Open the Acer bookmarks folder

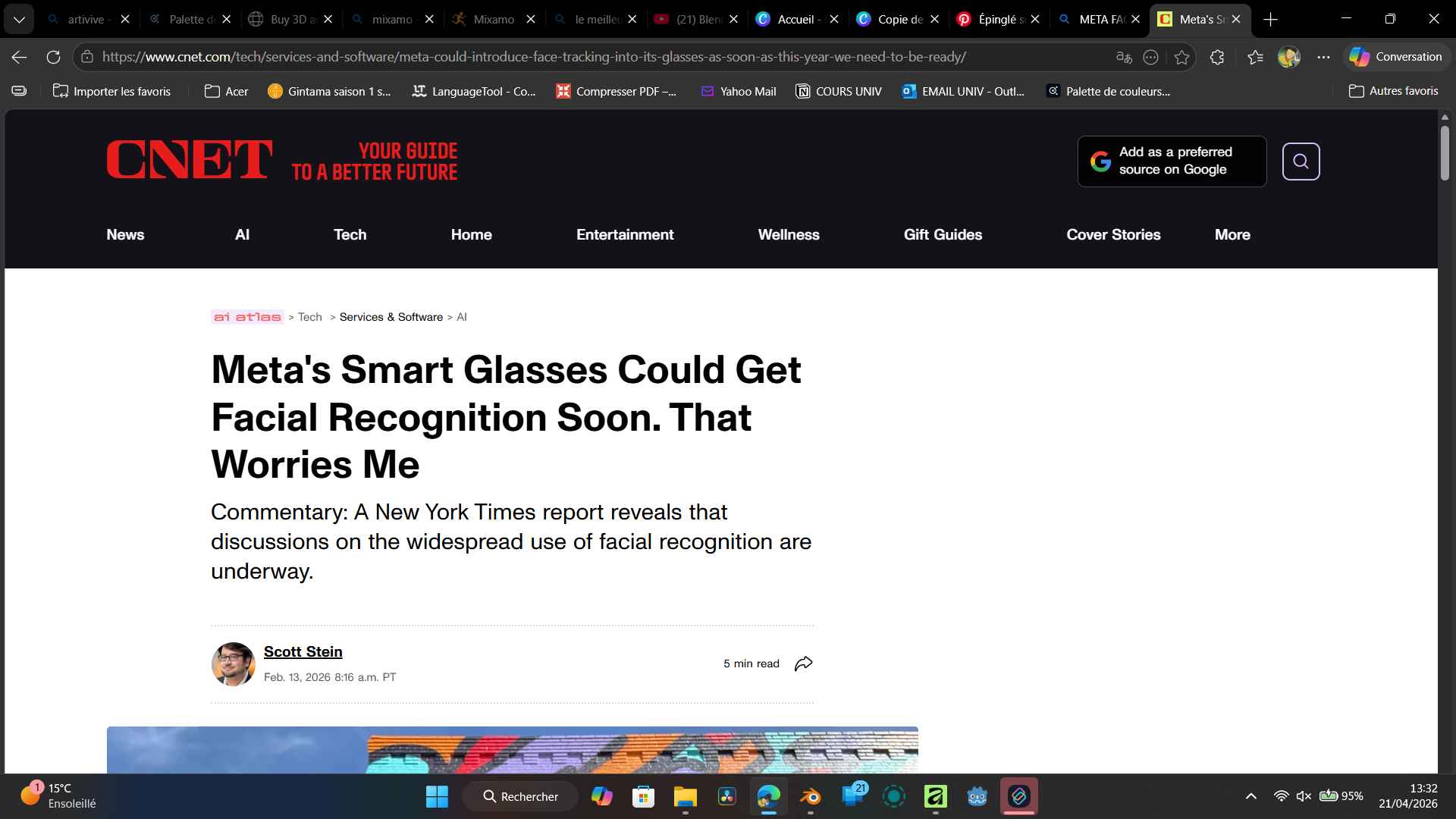226,91
